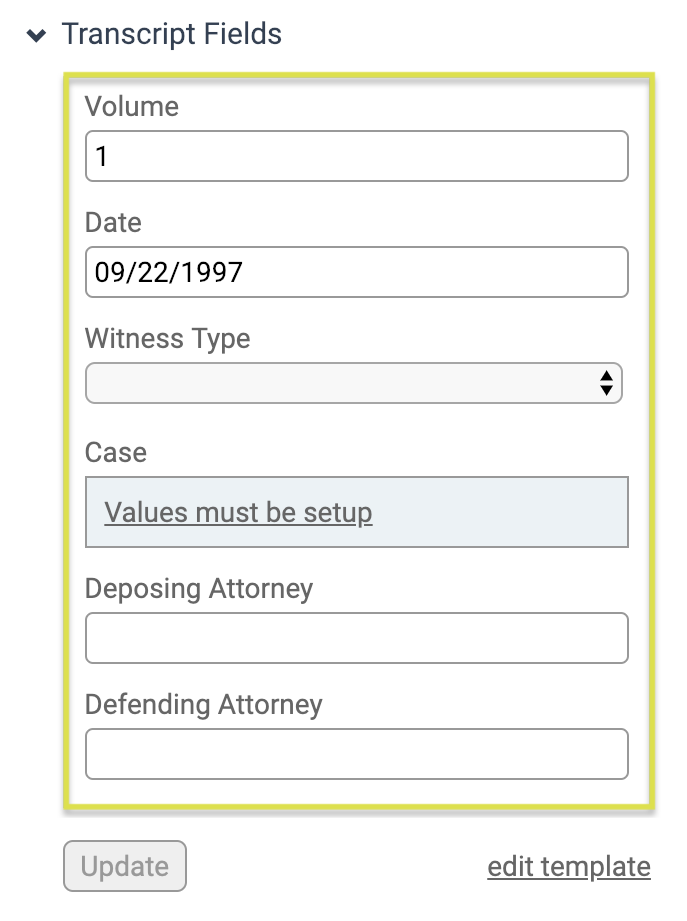Collapse the Transcript Fields section chevron

coord(36,36)
